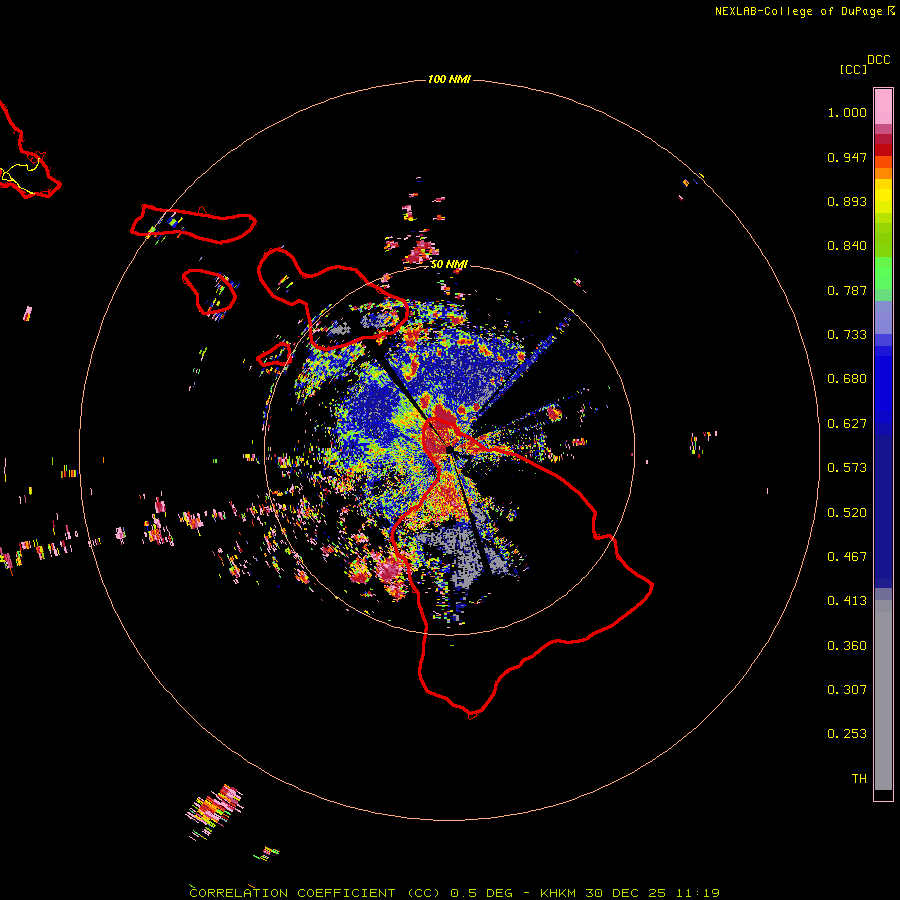
Task: Select the 0.467 scale value
Action: click(x=847, y=557)
